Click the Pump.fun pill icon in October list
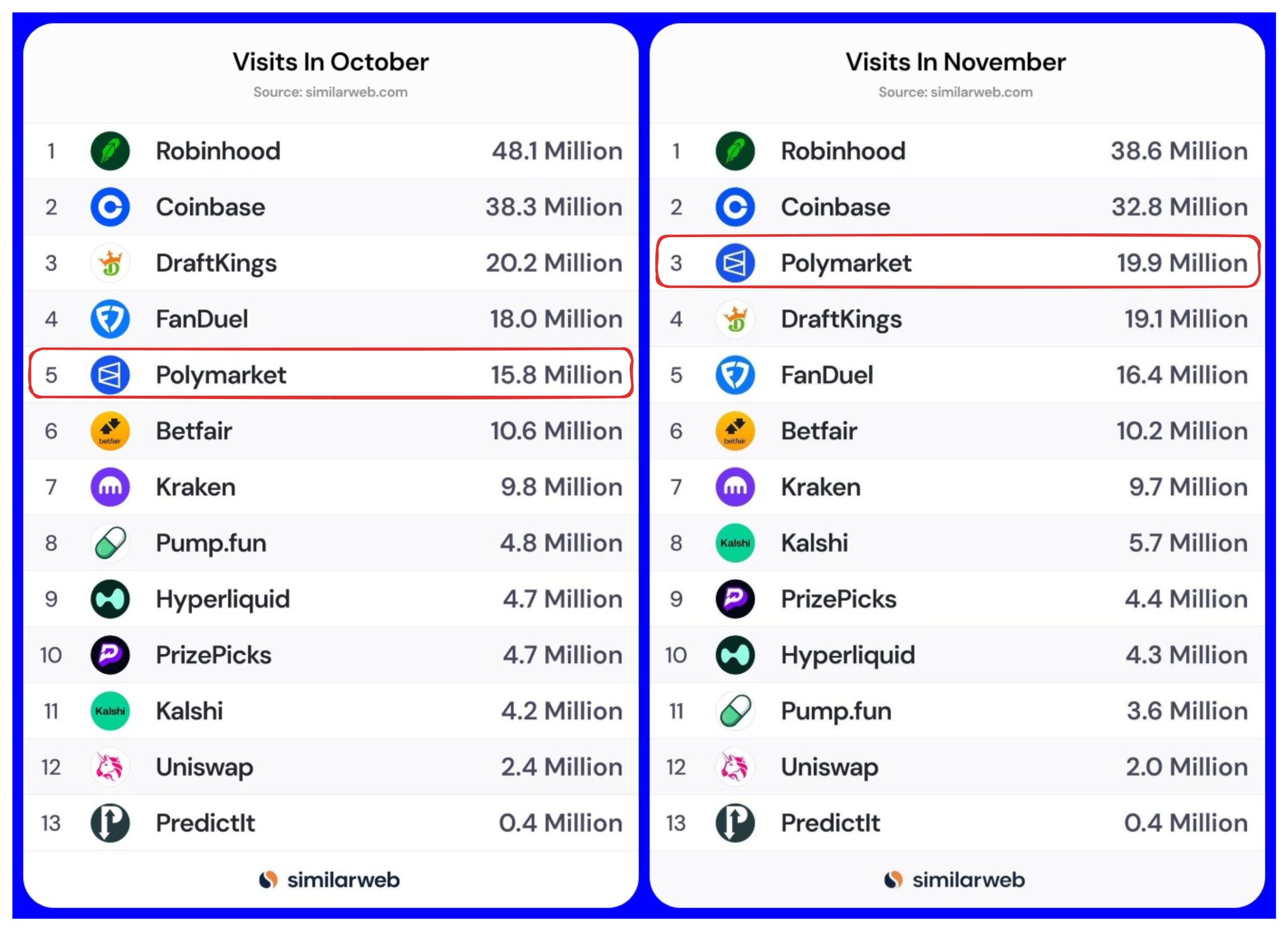The height and width of the screenshot is (931, 1288). [x=110, y=543]
